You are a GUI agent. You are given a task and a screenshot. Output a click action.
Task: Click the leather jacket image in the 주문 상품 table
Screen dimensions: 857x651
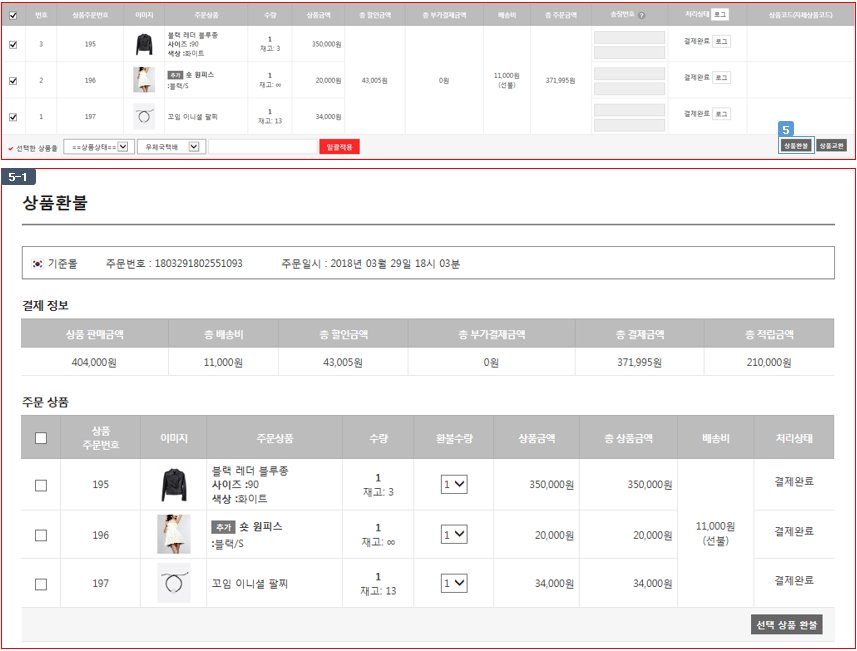click(x=174, y=485)
